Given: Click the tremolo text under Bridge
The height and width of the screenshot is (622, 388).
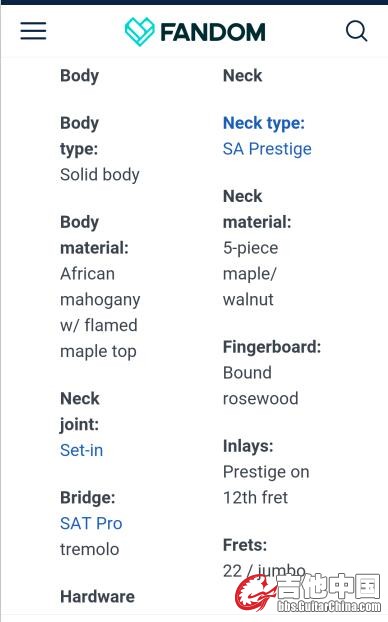Looking at the screenshot, I should (x=90, y=549).
